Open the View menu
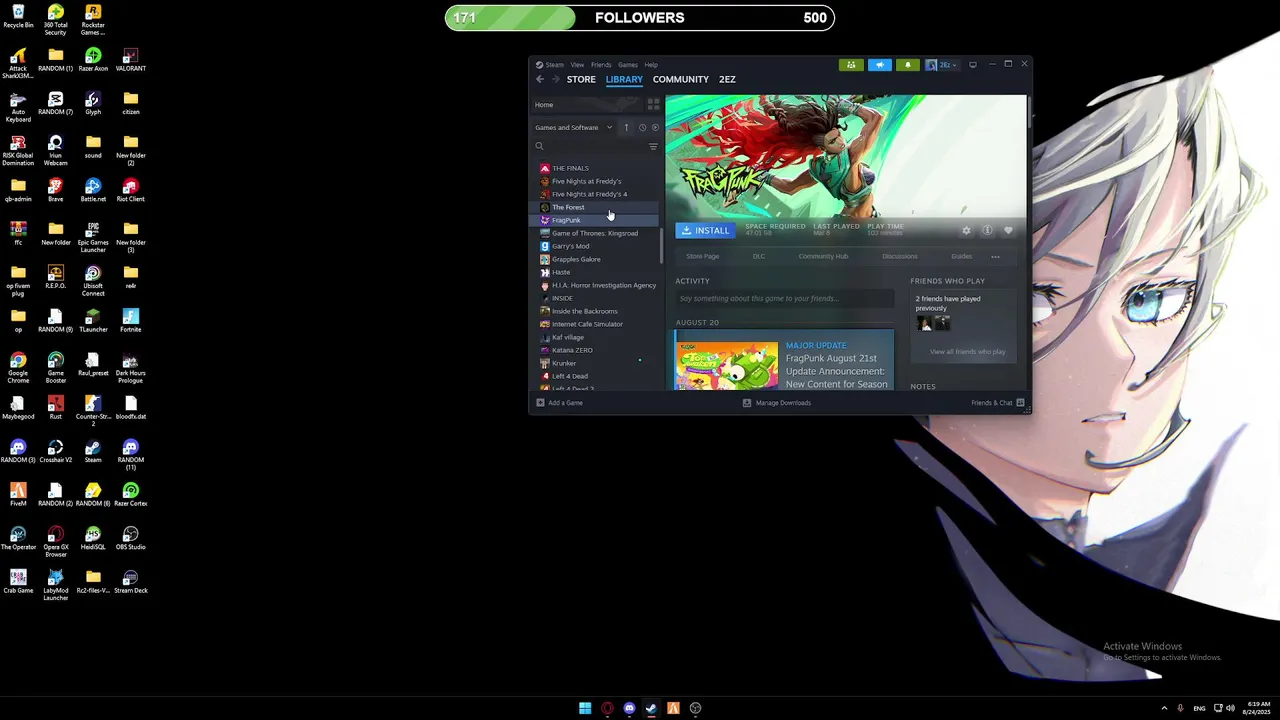1280x720 pixels. click(x=577, y=65)
